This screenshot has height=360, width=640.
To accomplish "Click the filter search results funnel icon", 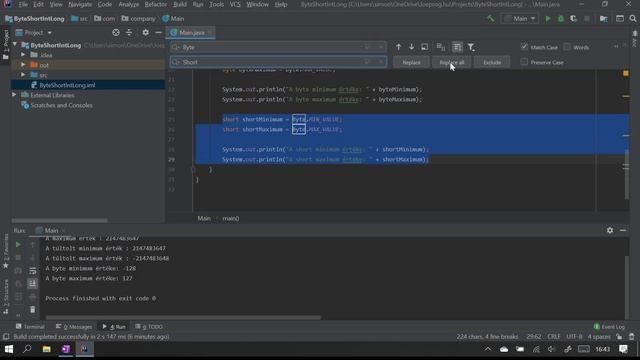I will coord(471,47).
